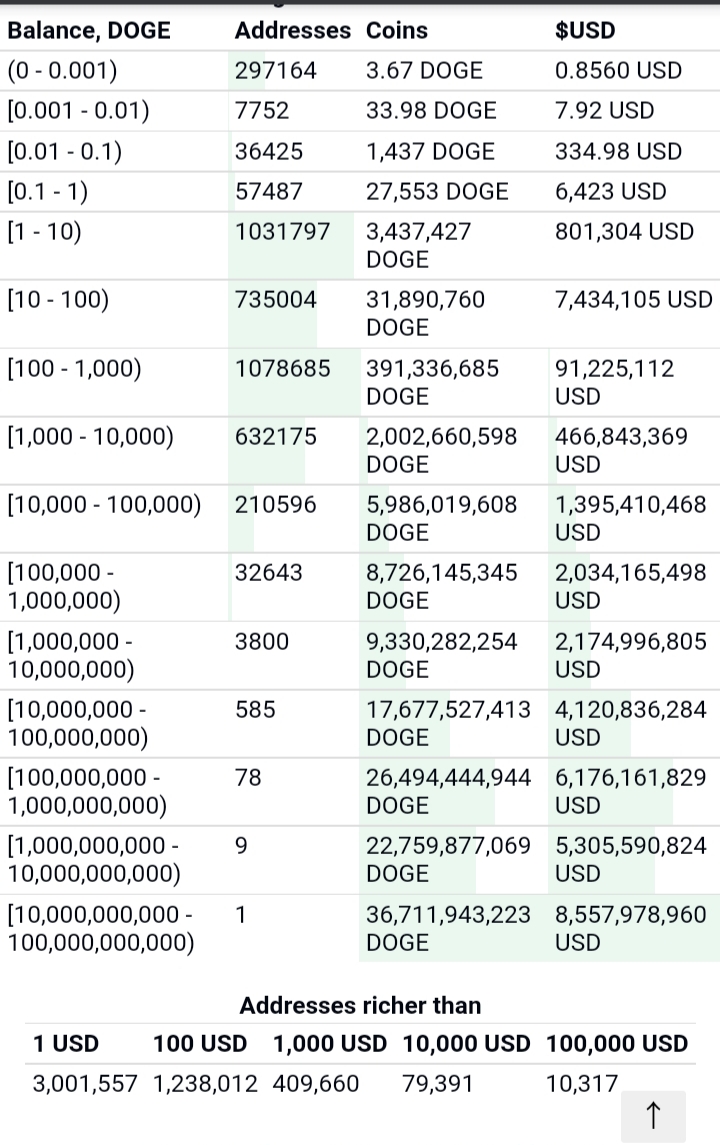Click the "1,000 USD" column header
The image size is (720, 1145).
pos(329,1044)
